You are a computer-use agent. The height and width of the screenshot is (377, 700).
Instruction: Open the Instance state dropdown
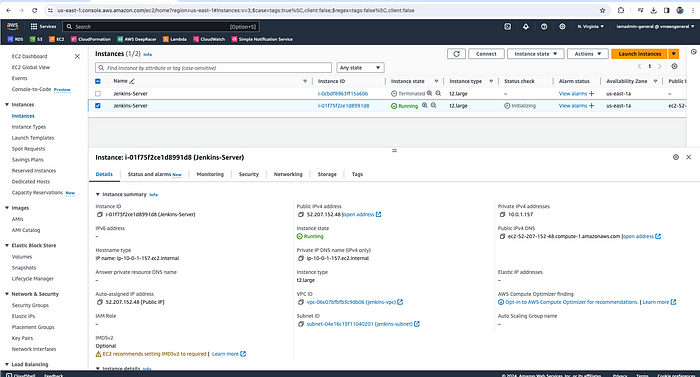535,54
